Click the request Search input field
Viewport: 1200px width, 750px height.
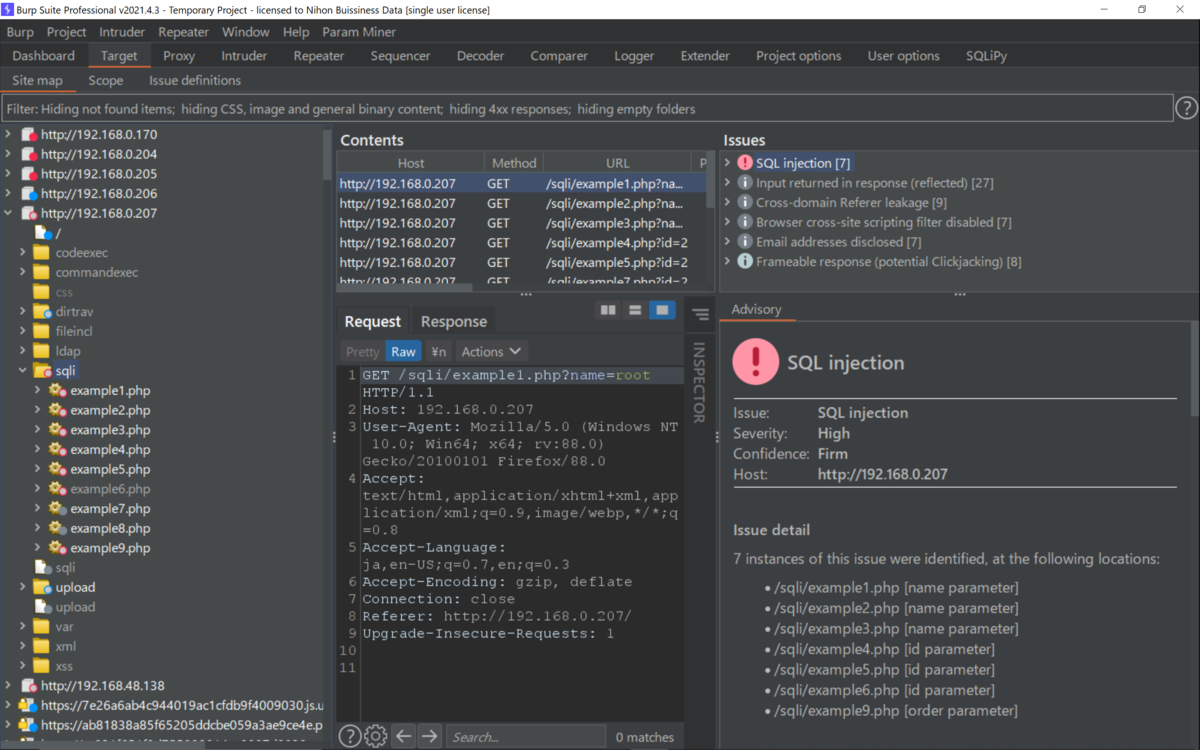525,736
